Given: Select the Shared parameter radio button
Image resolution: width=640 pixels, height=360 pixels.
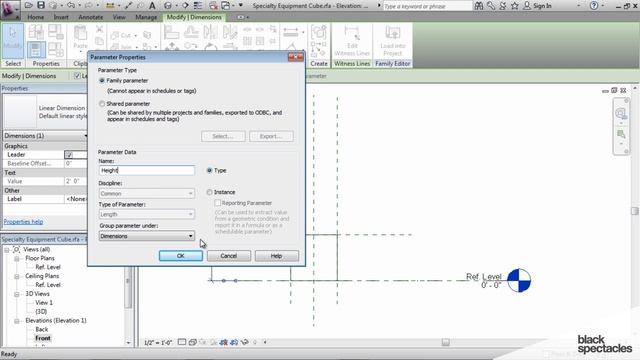Looking at the screenshot, I should tap(102, 104).
